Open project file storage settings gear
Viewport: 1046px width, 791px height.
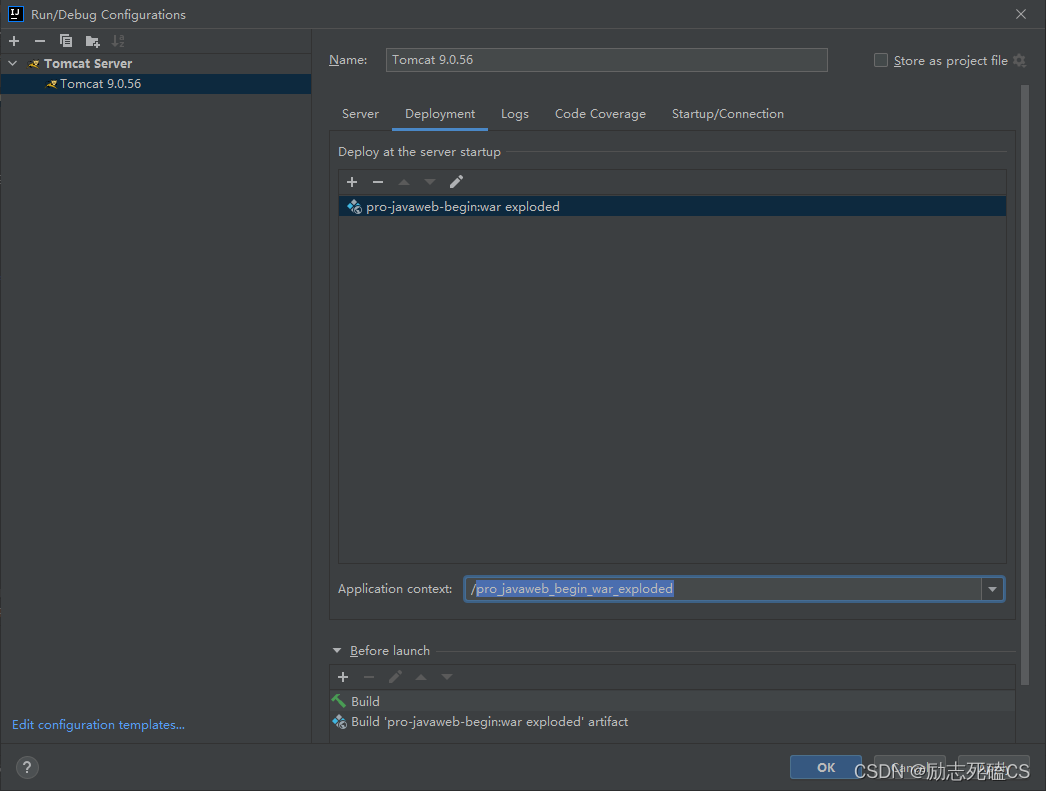[1019, 61]
